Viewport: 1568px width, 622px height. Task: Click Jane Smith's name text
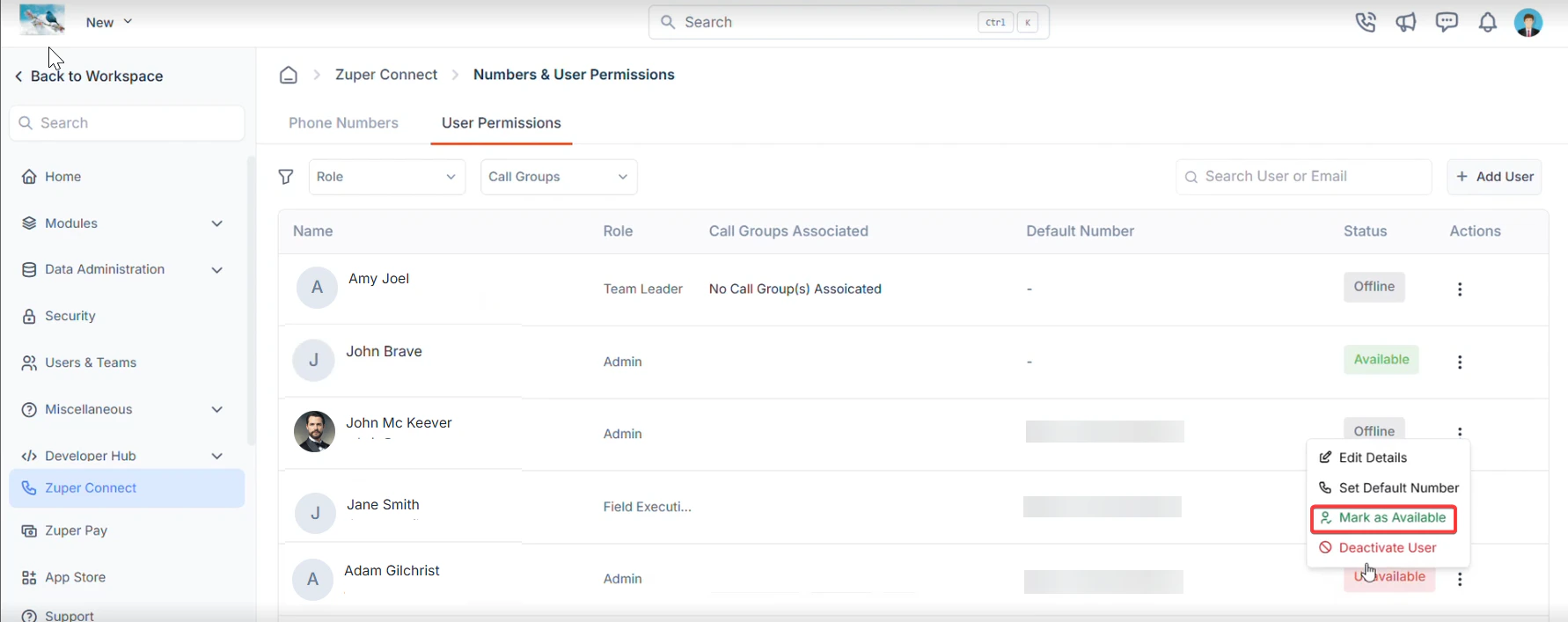pos(383,505)
